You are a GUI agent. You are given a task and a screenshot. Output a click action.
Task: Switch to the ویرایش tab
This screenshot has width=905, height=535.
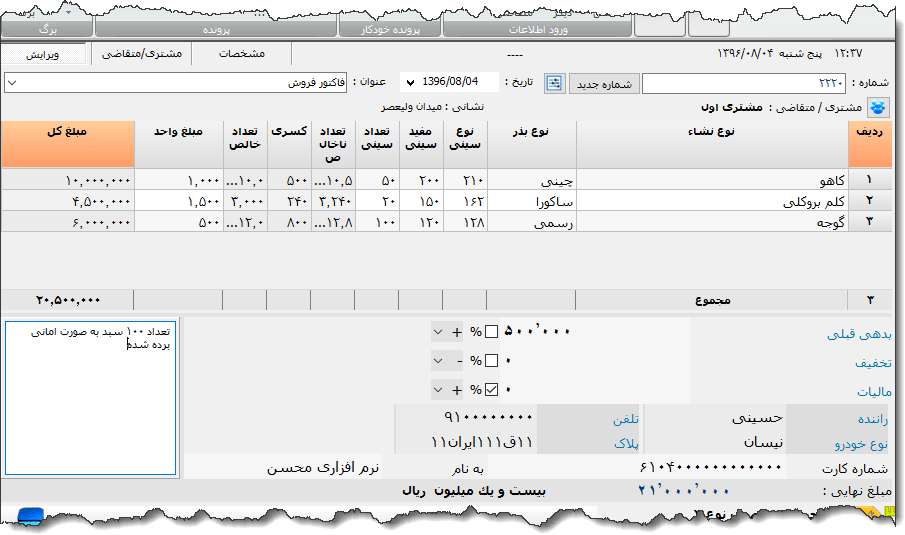pos(43,54)
